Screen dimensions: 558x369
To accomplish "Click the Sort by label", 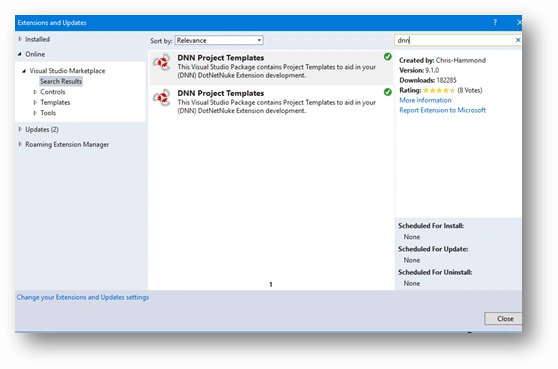I will [161, 41].
